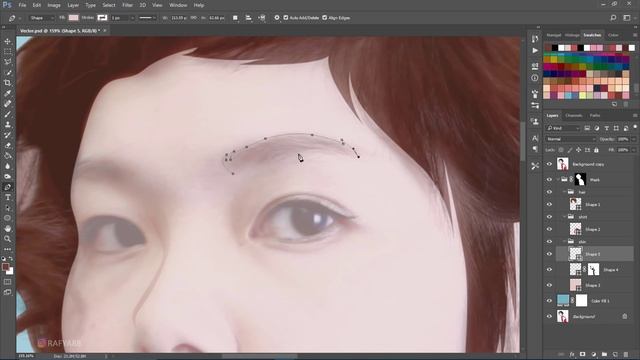Screen dimensions: 640x360
Task: Hide the Mask group layer
Action: point(549,180)
